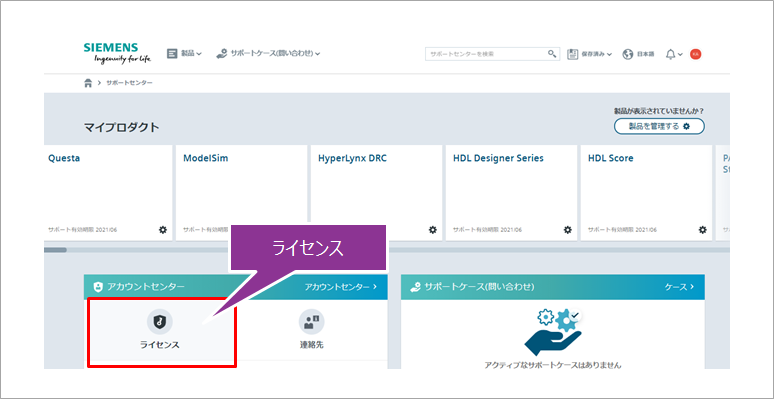Click the support case hand-gear icon in navbar
Screen dimensions: 774x399
222,54
